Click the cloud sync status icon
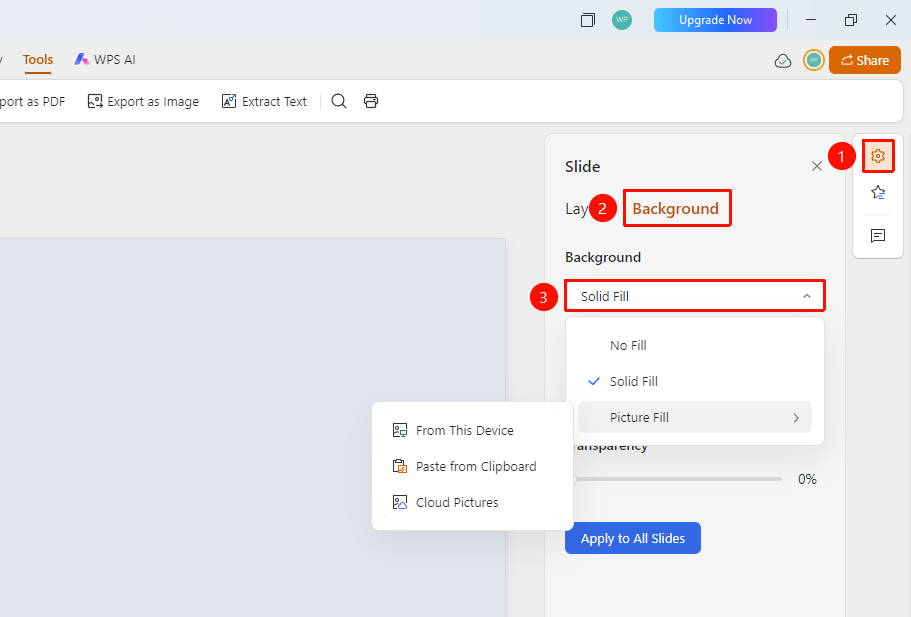 point(783,60)
